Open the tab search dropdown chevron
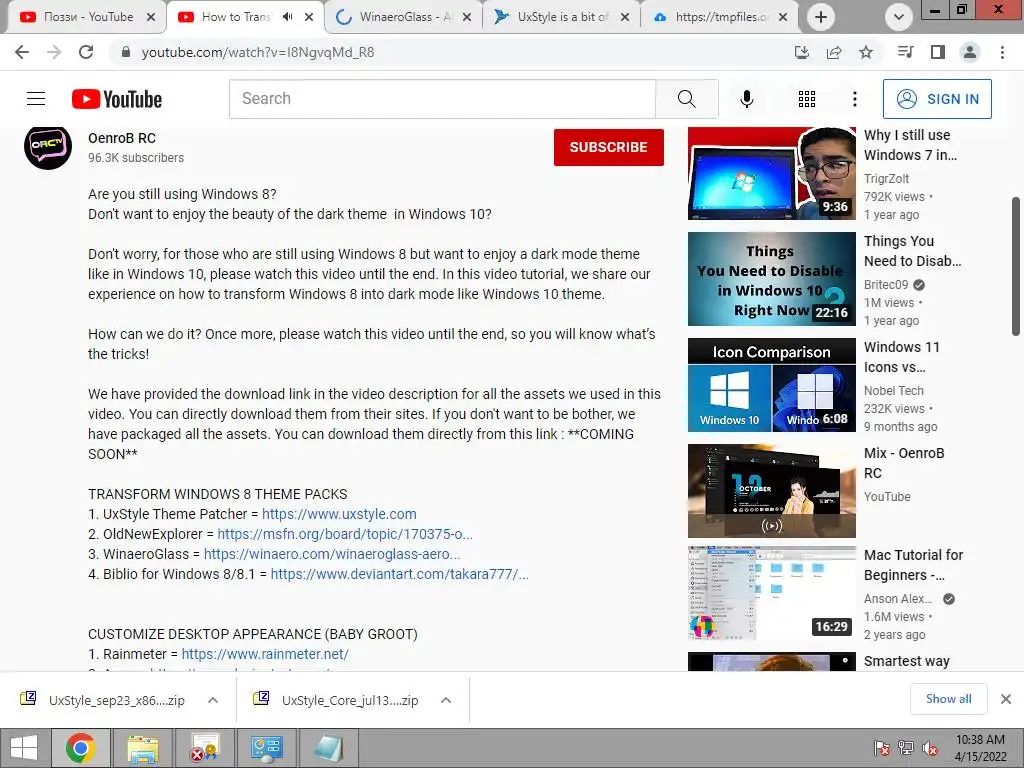The image size is (1024, 768). (x=899, y=17)
